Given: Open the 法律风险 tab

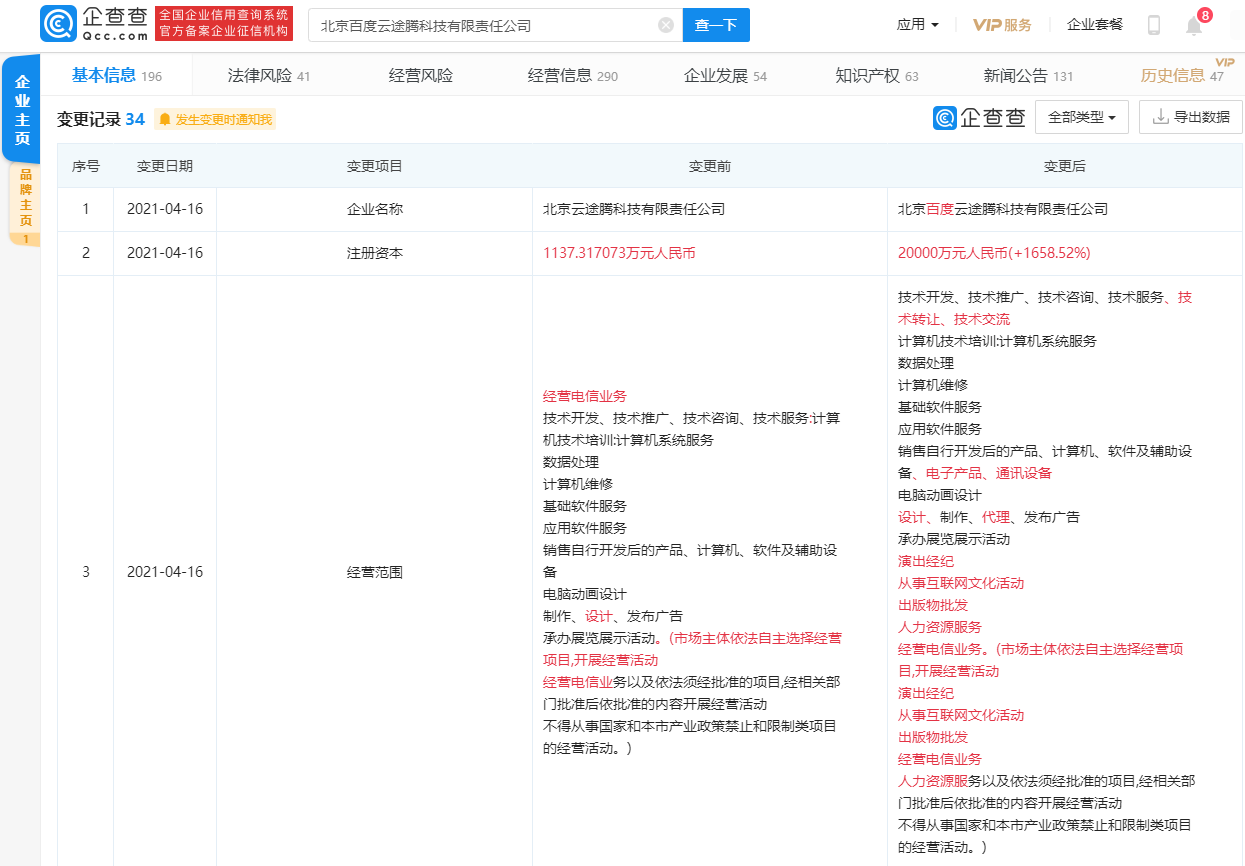Looking at the screenshot, I should 269,76.
